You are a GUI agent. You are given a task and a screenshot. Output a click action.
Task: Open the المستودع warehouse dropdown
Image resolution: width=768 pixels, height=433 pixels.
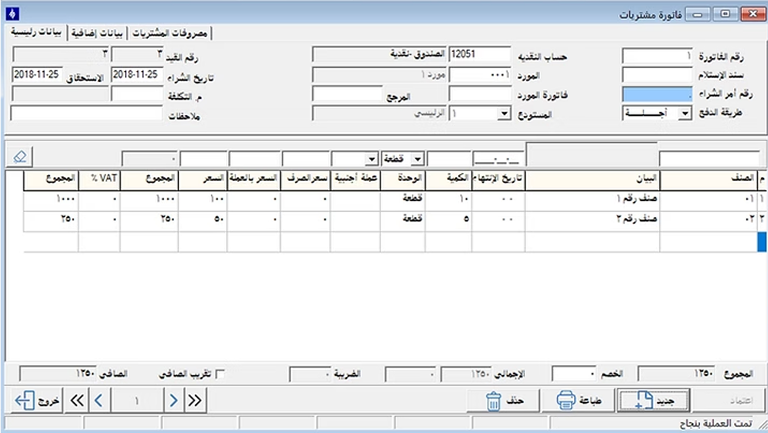(504, 114)
